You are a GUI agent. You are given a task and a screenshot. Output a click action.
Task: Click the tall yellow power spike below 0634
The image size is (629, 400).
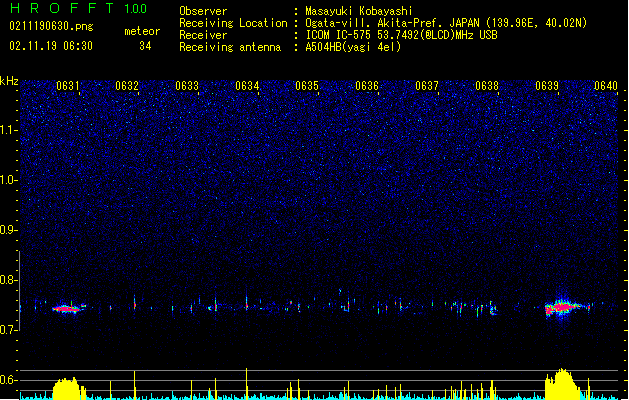[x=247, y=384]
